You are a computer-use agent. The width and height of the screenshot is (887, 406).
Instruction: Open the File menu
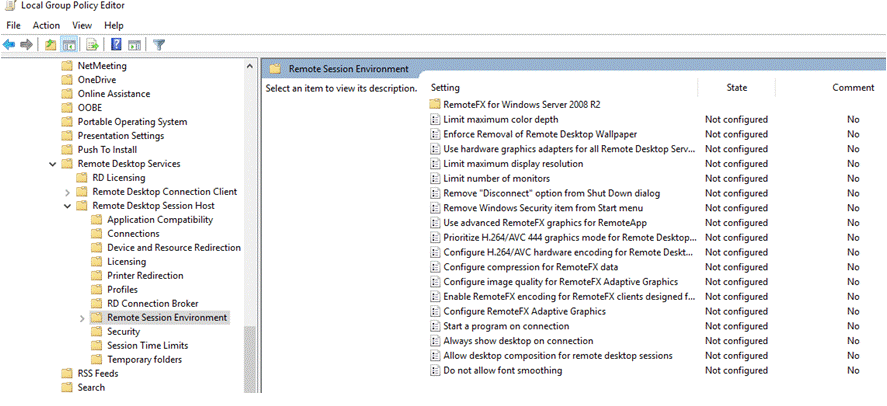point(13,25)
